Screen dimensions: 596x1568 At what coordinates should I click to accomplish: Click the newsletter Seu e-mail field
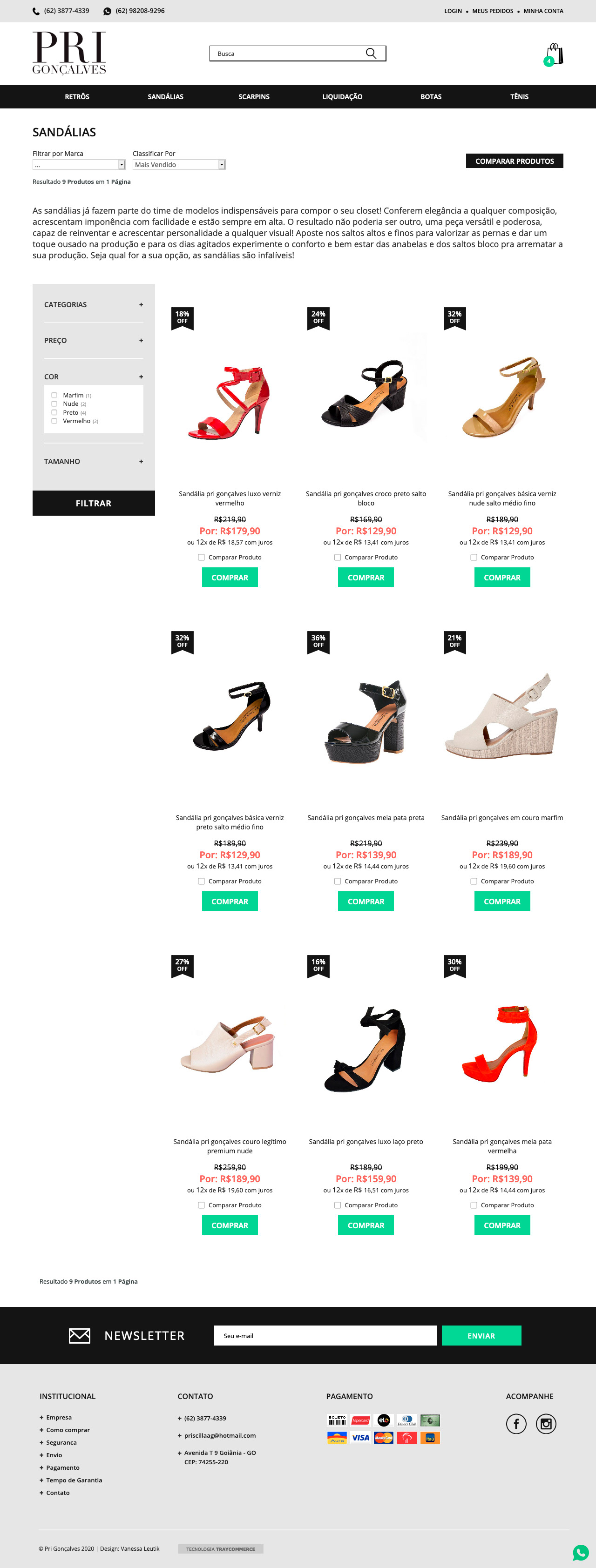pos(325,1335)
